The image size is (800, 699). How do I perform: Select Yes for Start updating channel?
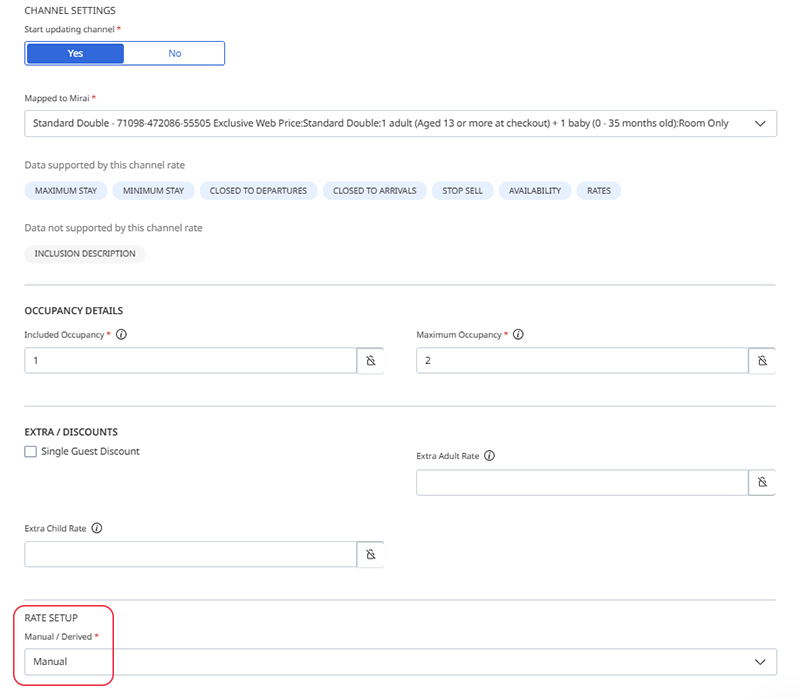[74, 52]
